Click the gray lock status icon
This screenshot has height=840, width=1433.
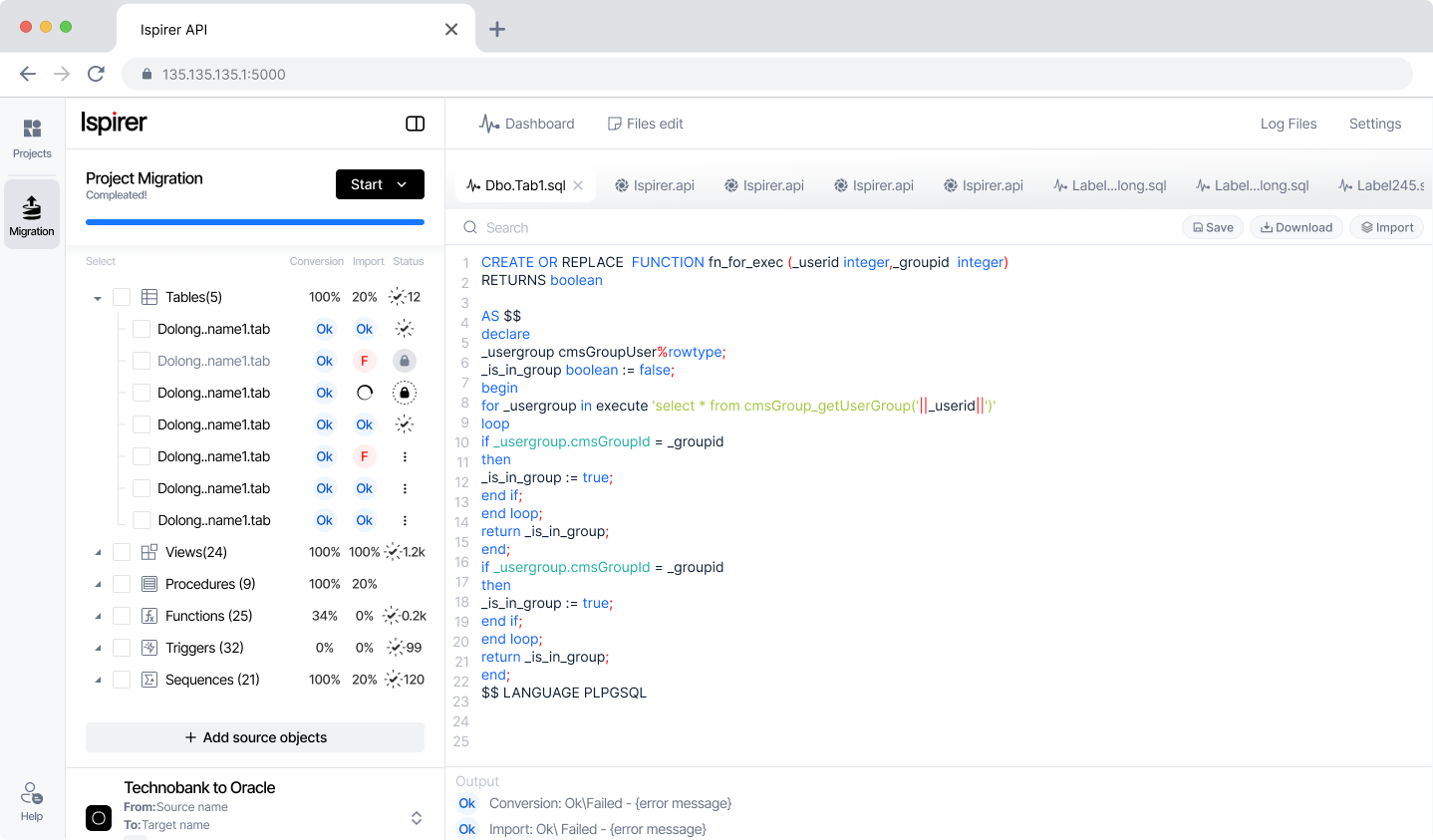click(404, 361)
